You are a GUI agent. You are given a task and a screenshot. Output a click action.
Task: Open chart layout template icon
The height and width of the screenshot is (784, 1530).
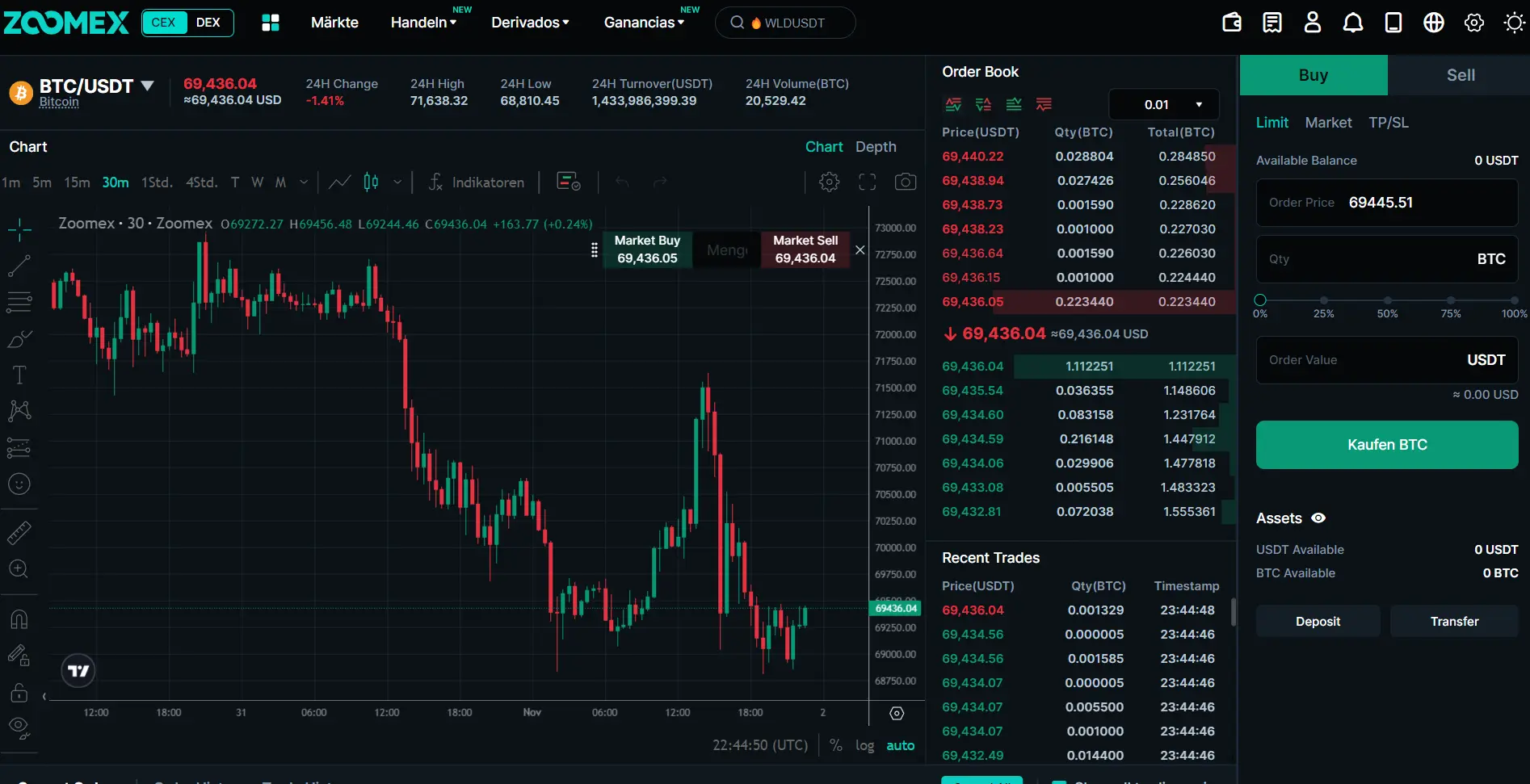[569, 182]
